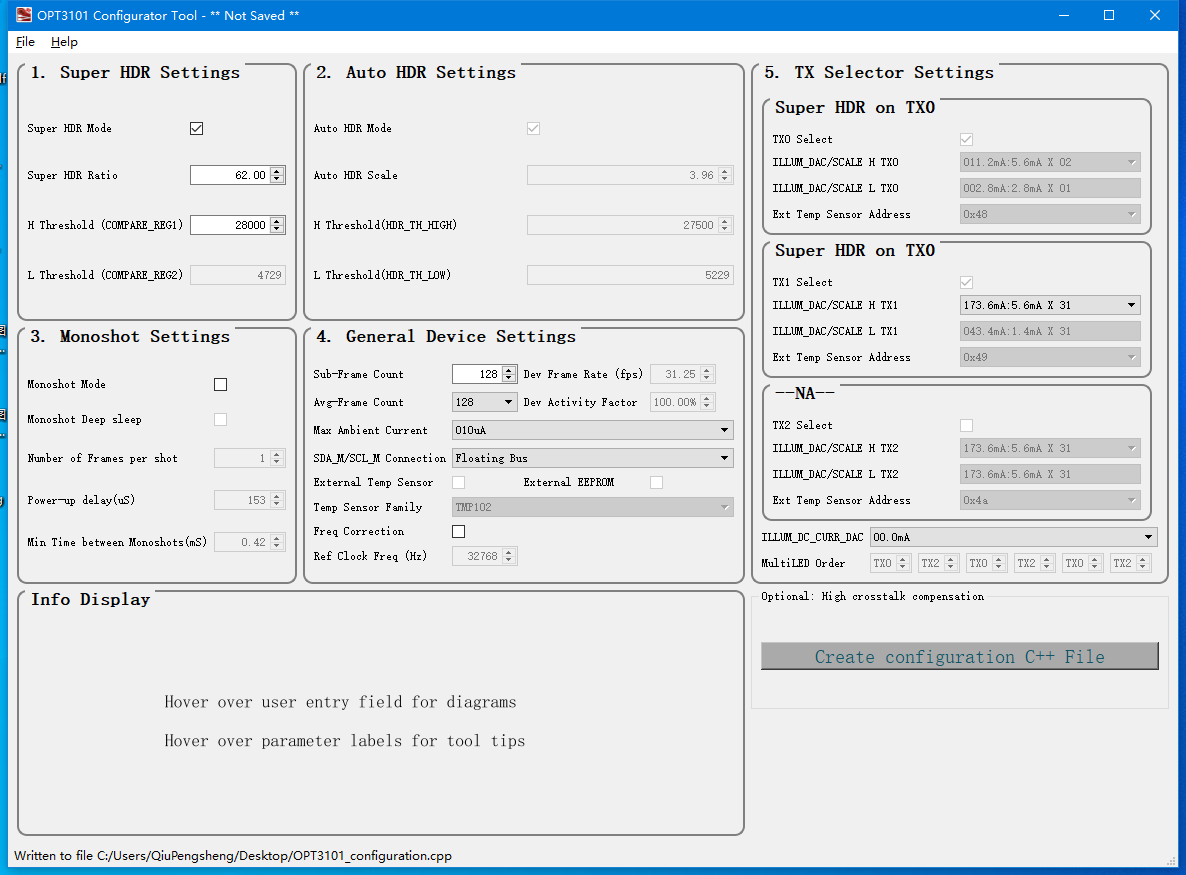Expand the ILLUM_DAC/SCALE H TX1 dropdown
This screenshot has height=875, width=1186.
[1050, 305]
